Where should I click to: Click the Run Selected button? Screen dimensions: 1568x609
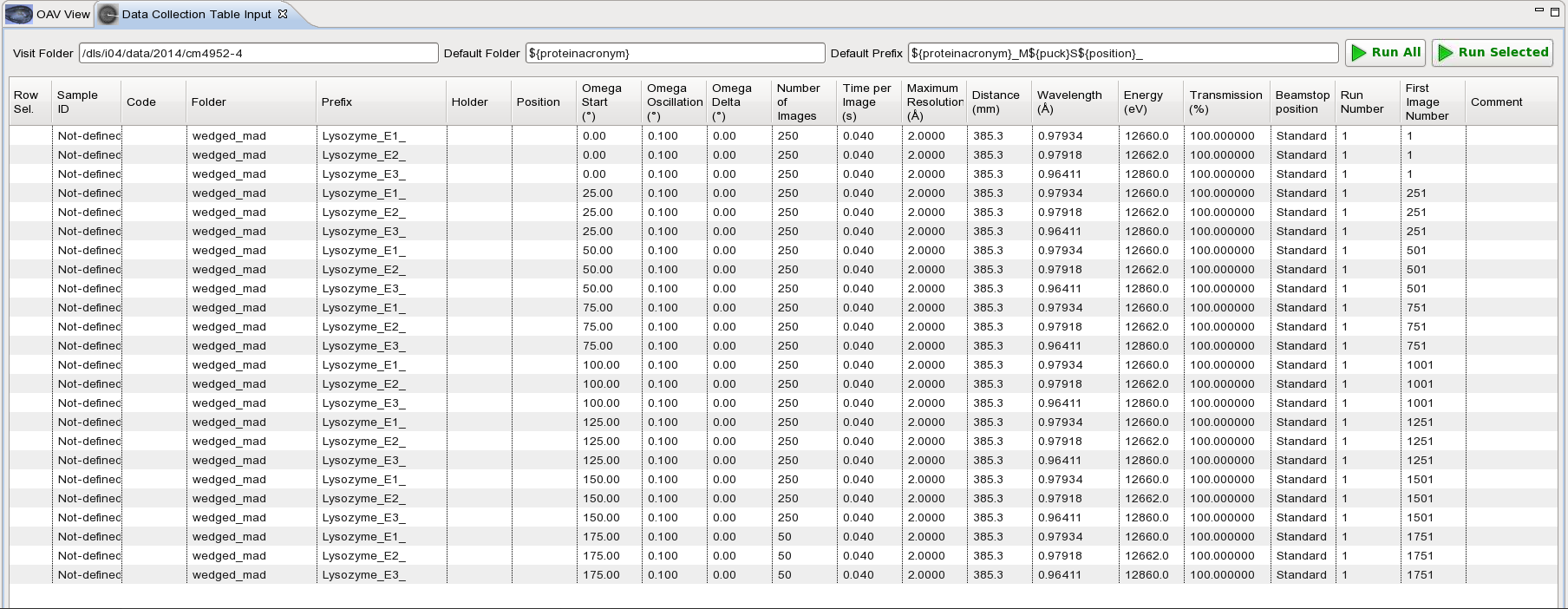pyautogui.click(x=1493, y=53)
